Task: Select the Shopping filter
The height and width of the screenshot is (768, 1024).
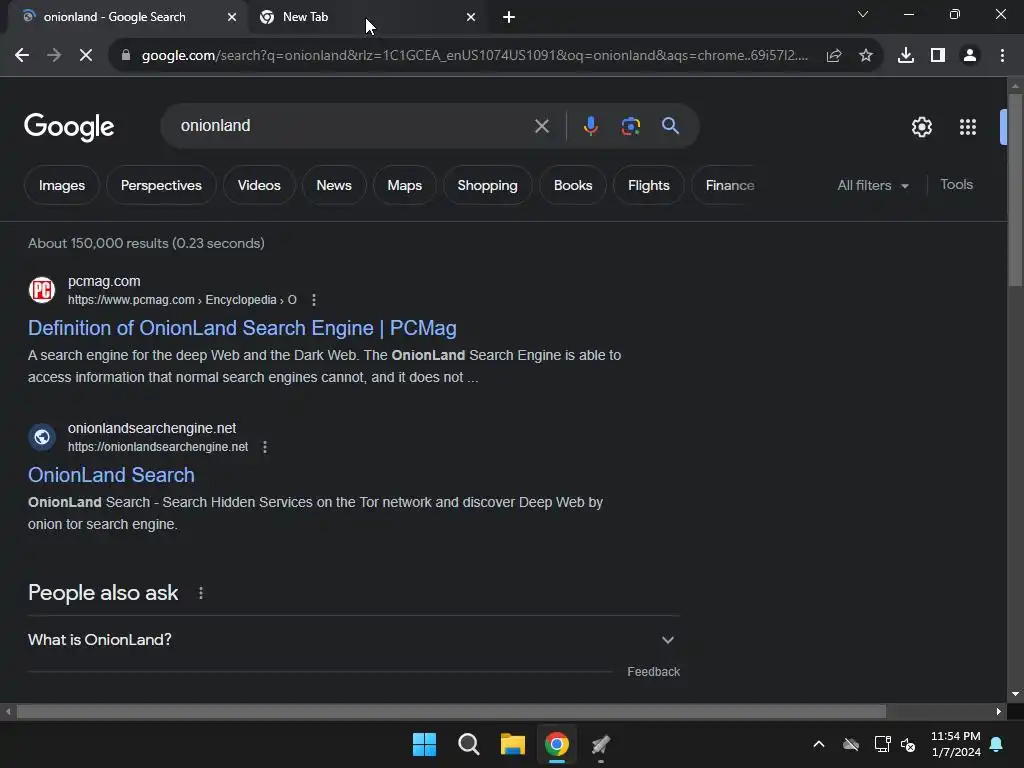Action: click(487, 185)
